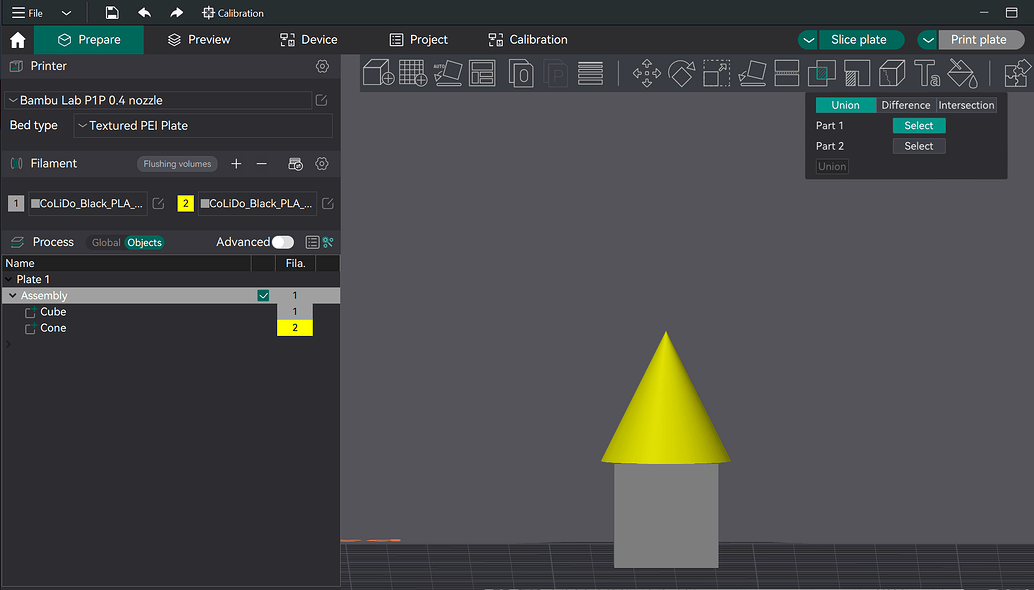Arrange all objects on the plate
The height and width of the screenshot is (590, 1034).
coord(482,73)
